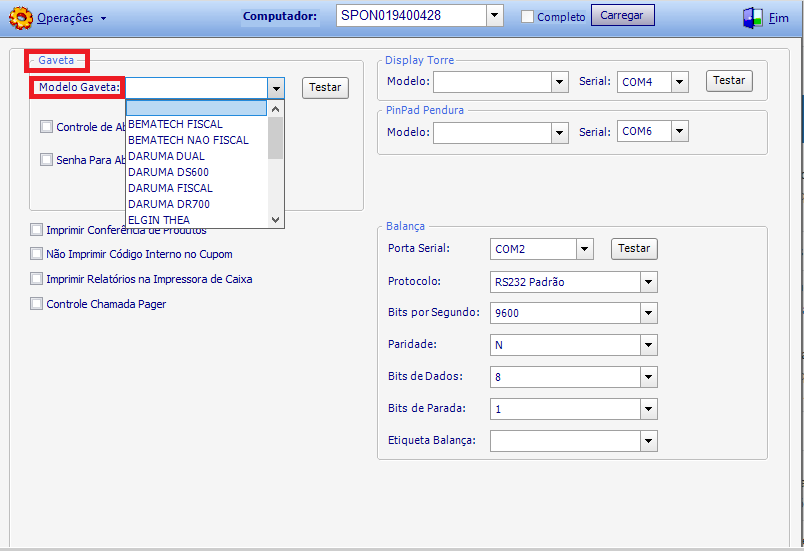The image size is (804, 551).
Task: Enable Não Imprimir Código Interno no Cupom
Action: click(x=36, y=254)
